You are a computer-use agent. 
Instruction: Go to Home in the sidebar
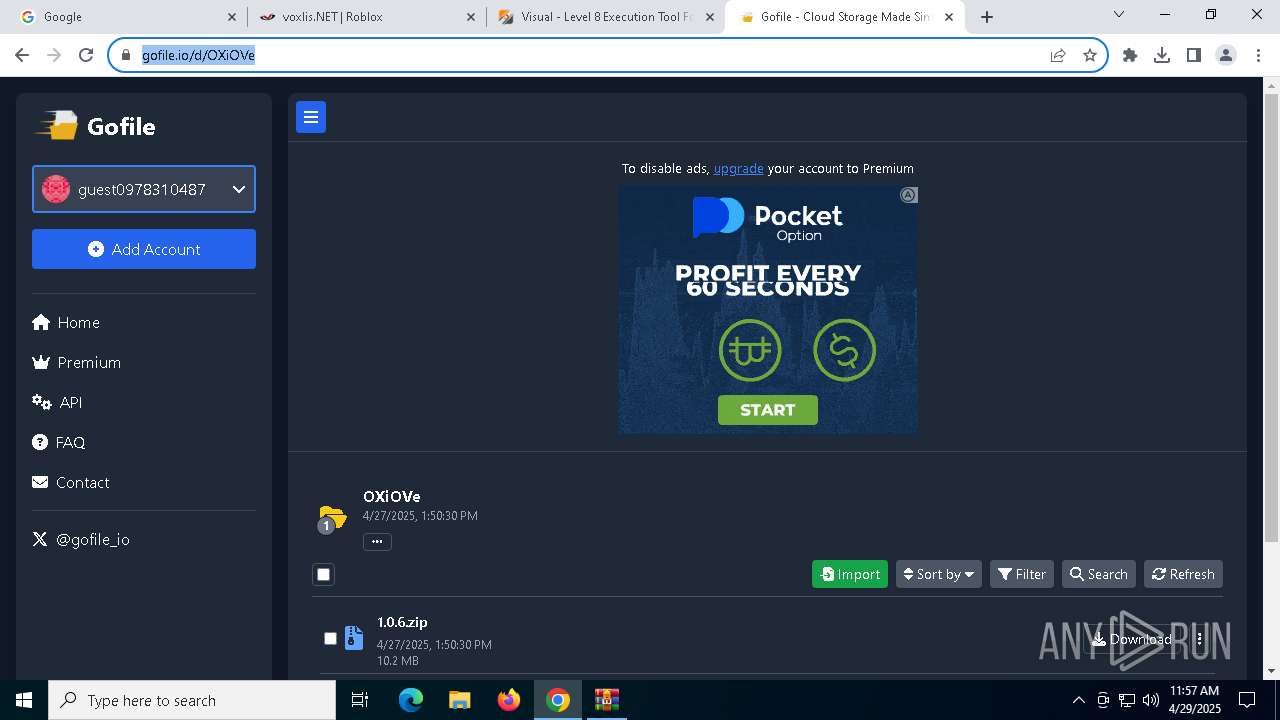(x=66, y=322)
